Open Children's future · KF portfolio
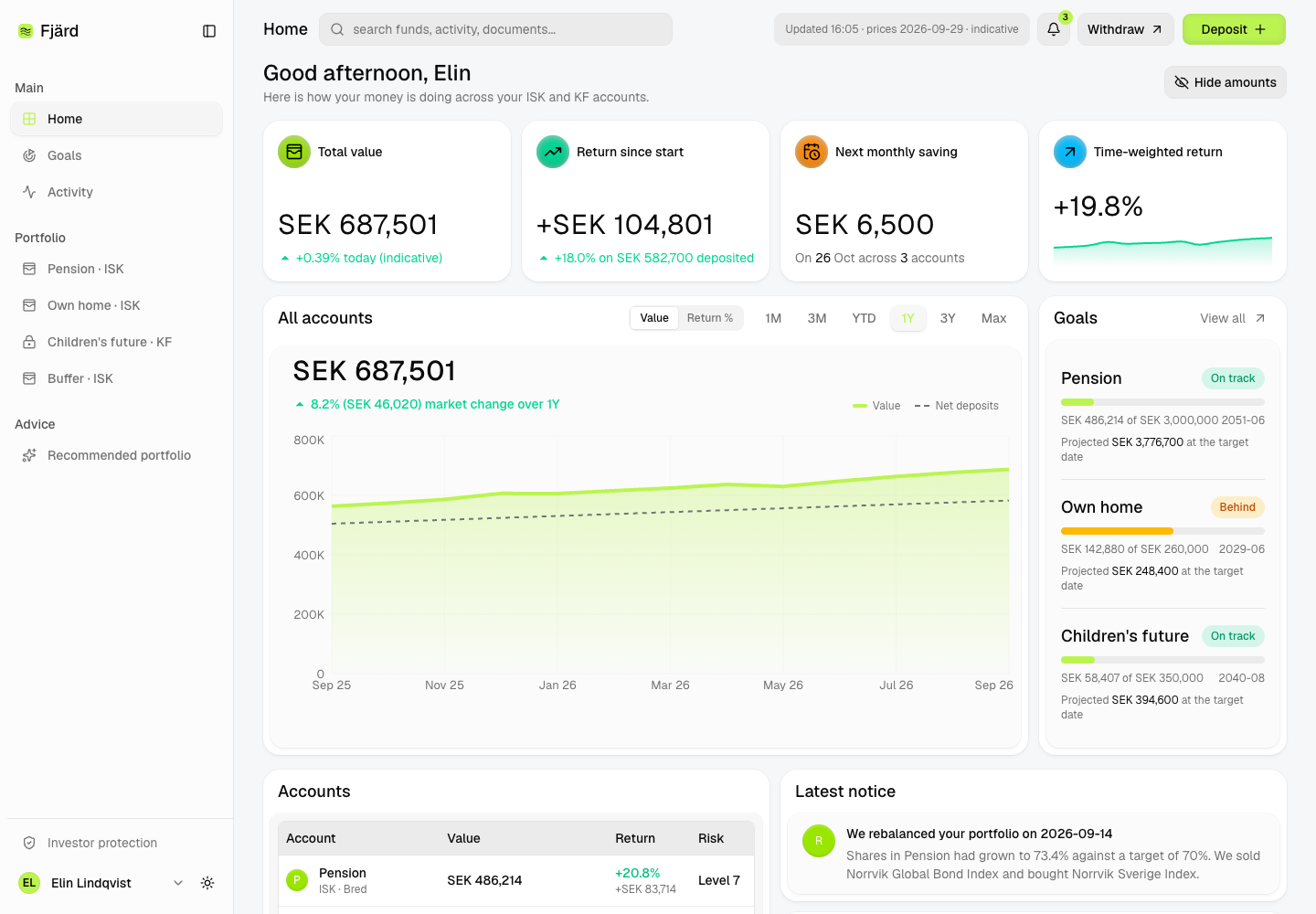Screen dimensions: 1316x914 [116, 342]
